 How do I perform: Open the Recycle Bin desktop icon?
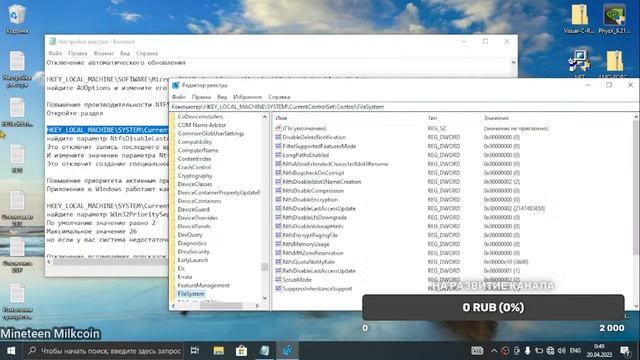[x=17, y=19]
